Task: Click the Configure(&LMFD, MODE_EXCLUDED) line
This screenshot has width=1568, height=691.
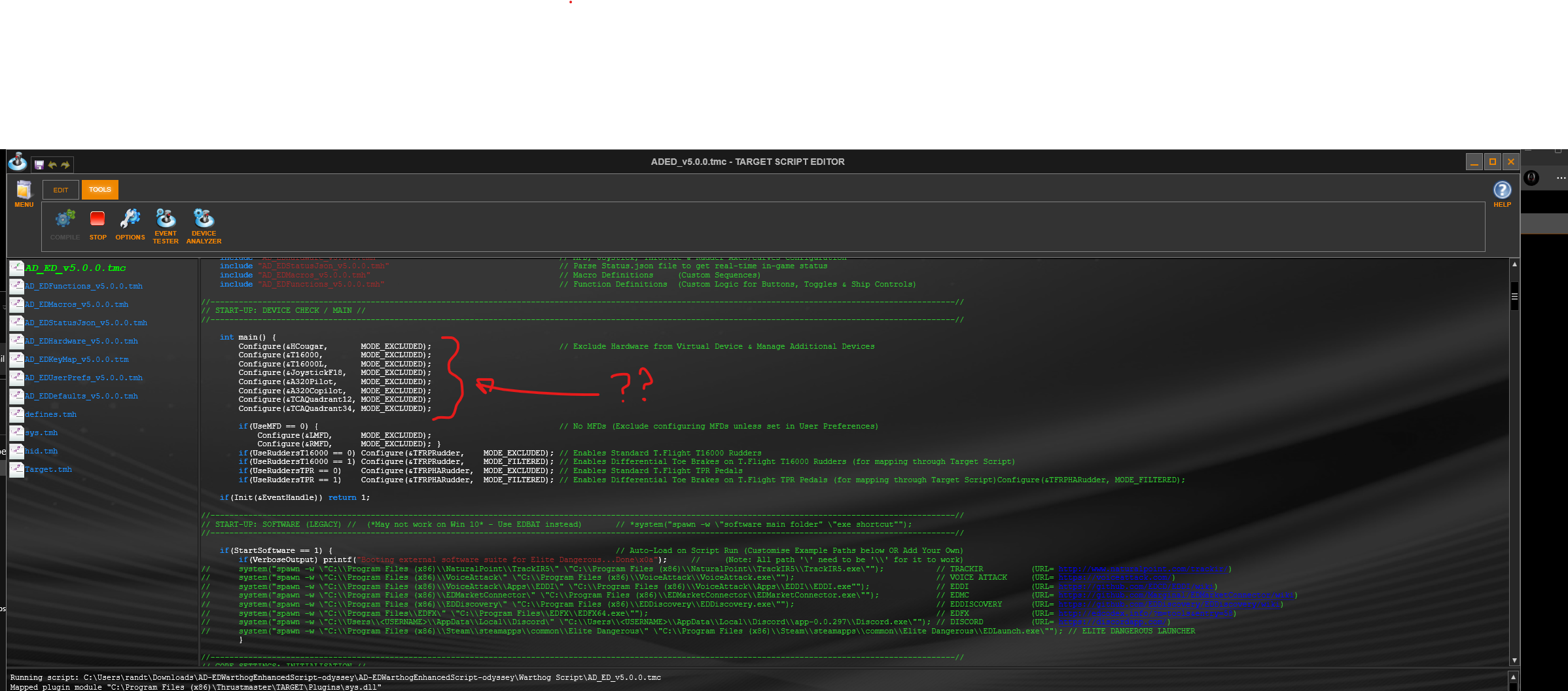Action: (x=344, y=435)
